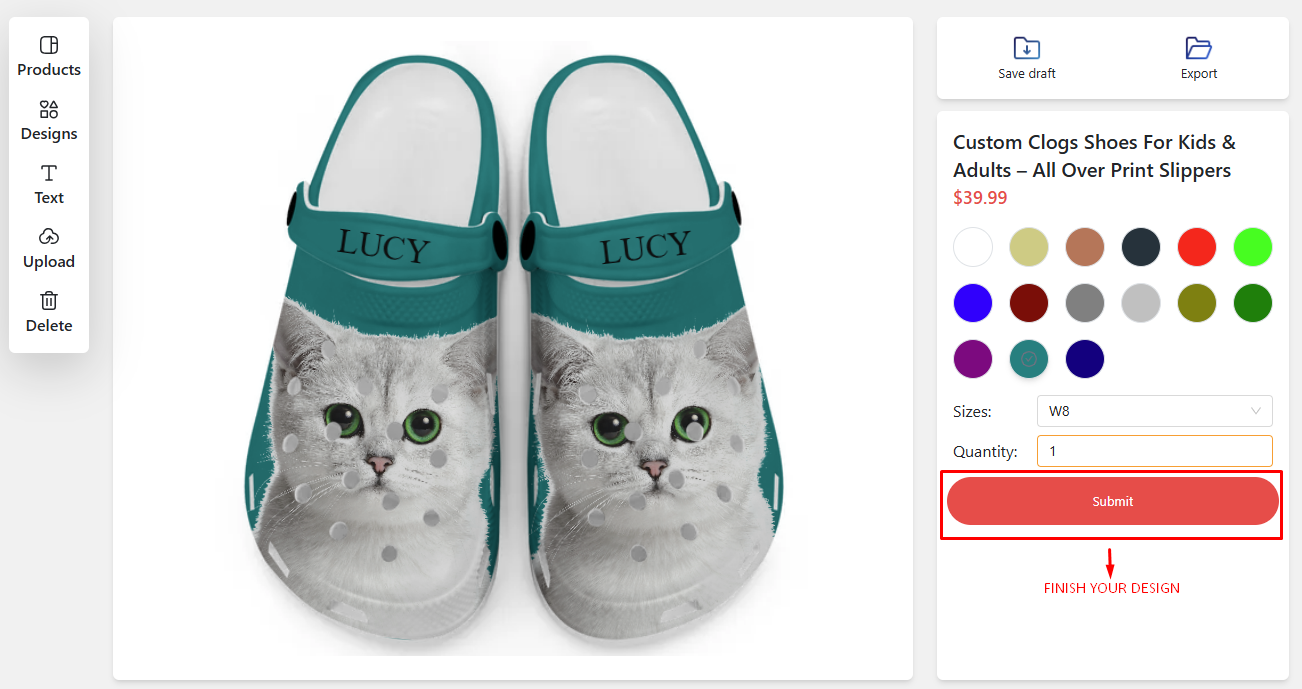
Task: Click the Save draft link
Action: 1026,73
